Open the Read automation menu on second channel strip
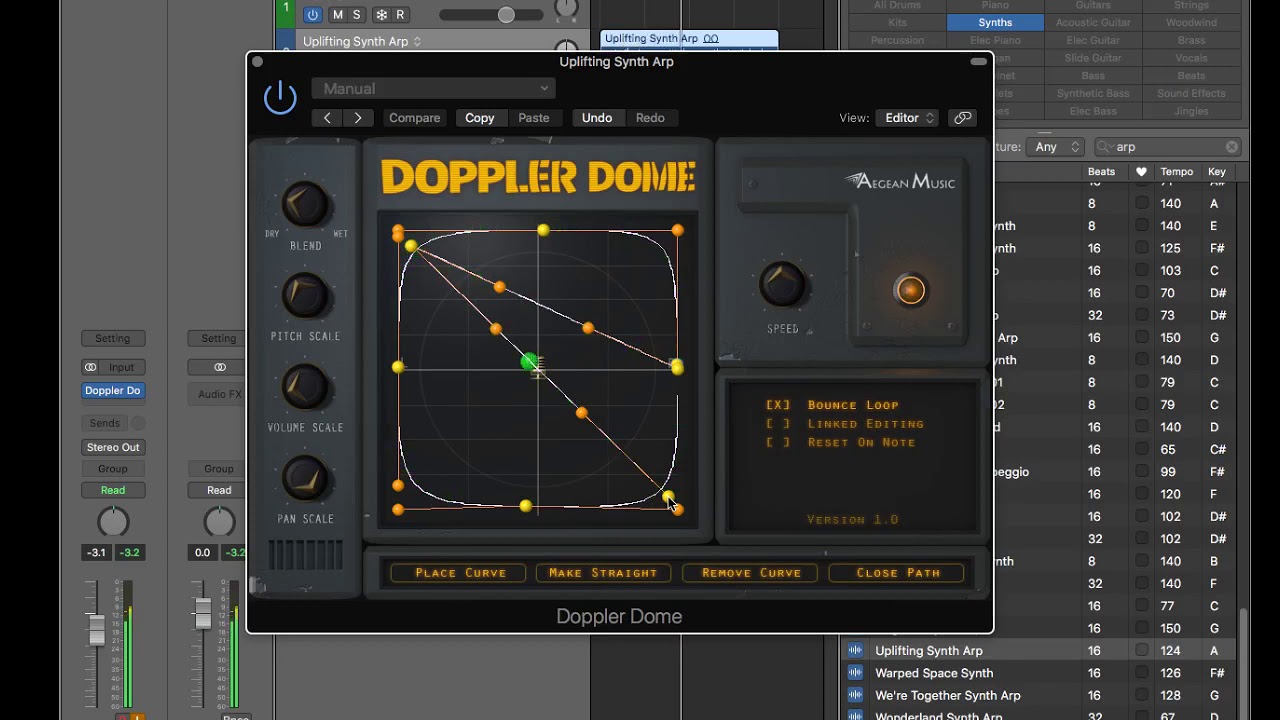The image size is (1280, 720). (219, 490)
